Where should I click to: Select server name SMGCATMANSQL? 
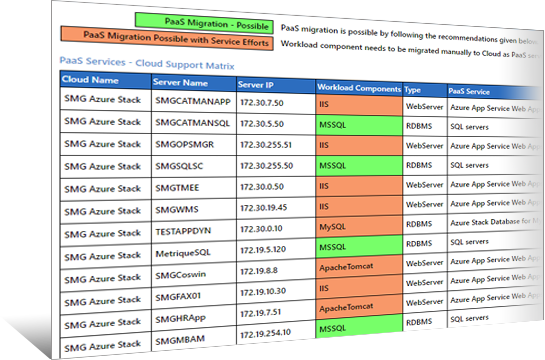(x=193, y=123)
